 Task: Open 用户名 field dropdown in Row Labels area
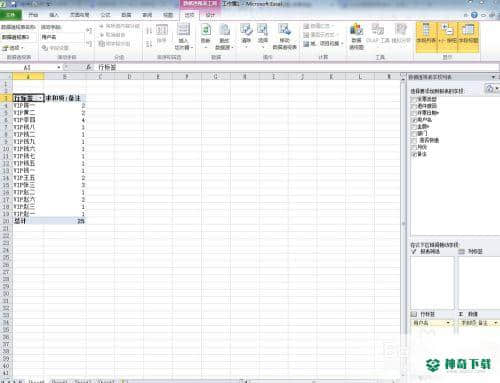point(448,323)
